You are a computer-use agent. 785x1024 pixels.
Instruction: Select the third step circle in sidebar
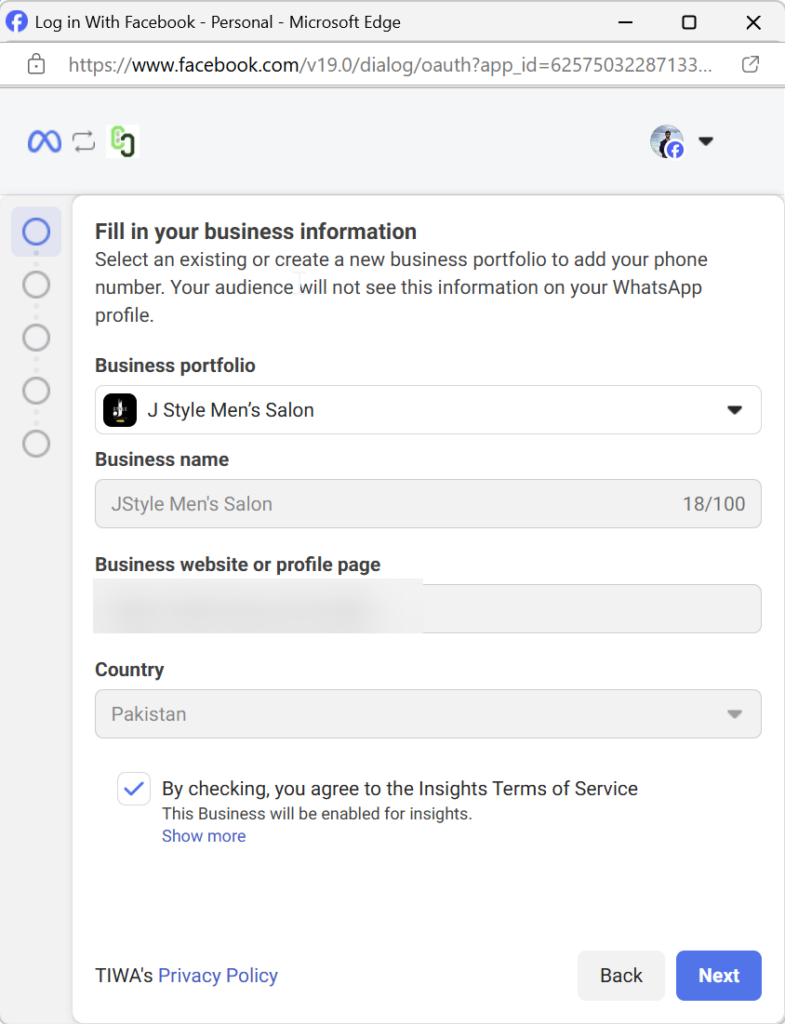pos(36,338)
